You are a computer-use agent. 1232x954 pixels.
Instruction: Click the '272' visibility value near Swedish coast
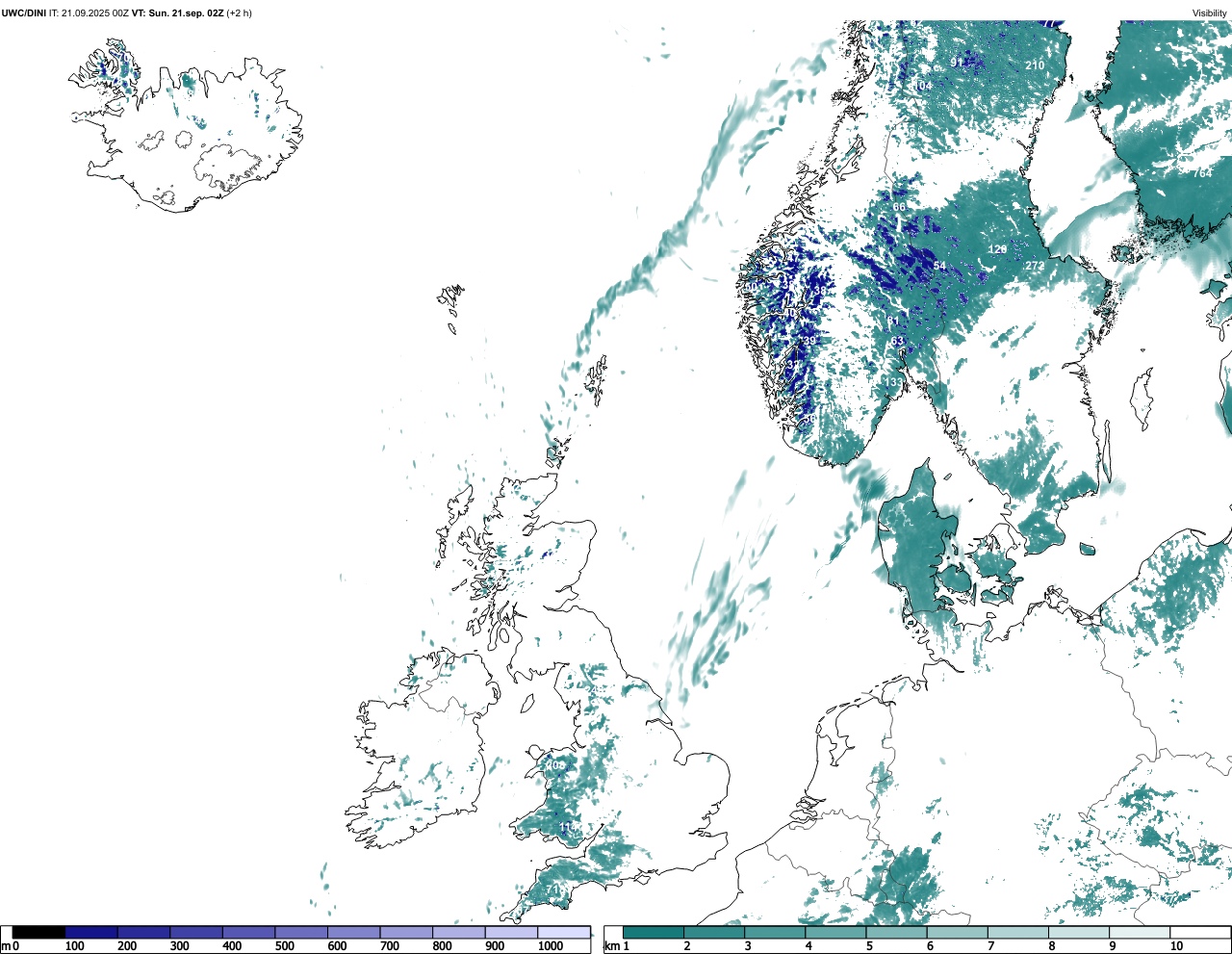click(x=1035, y=266)
